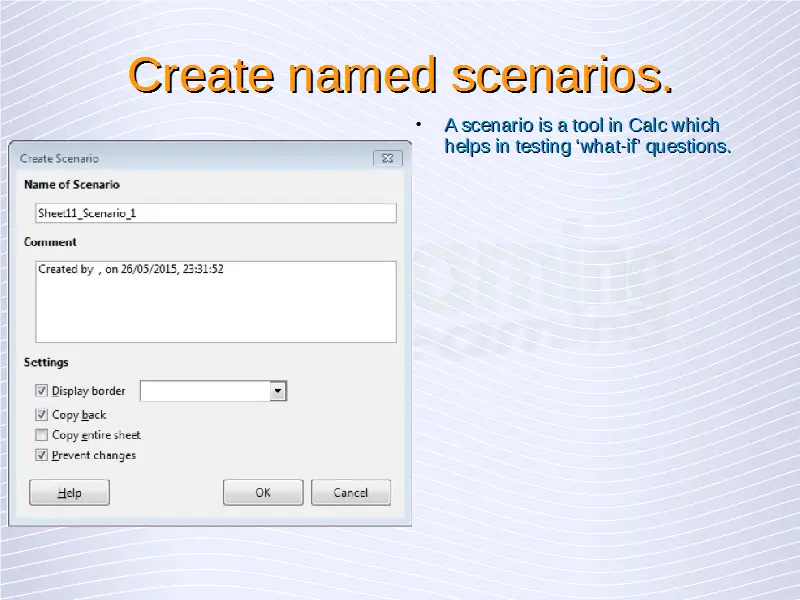Click inside the Comment text area
Image resolution: width=800 pixels, height=600 pixels.
point(215,302)
